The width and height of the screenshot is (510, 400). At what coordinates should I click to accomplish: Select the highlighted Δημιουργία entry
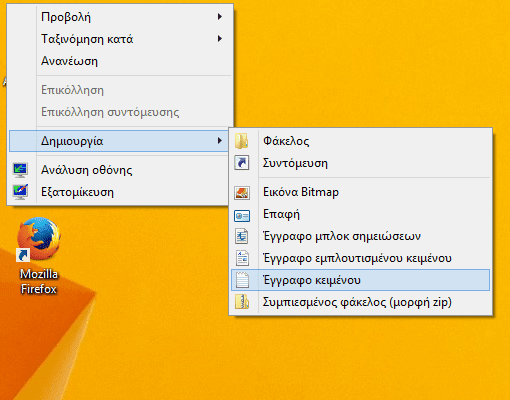[x=119, y=141]
